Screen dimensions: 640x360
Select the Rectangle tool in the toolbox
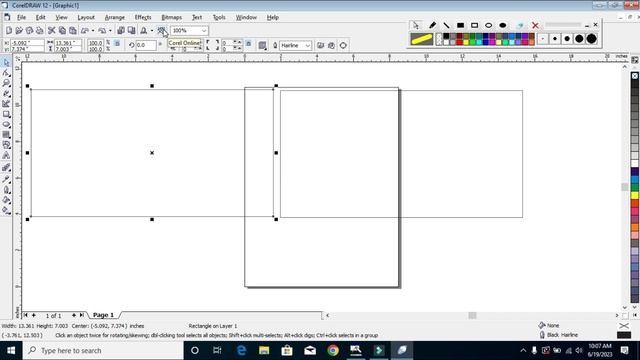(x=6, y=115)
